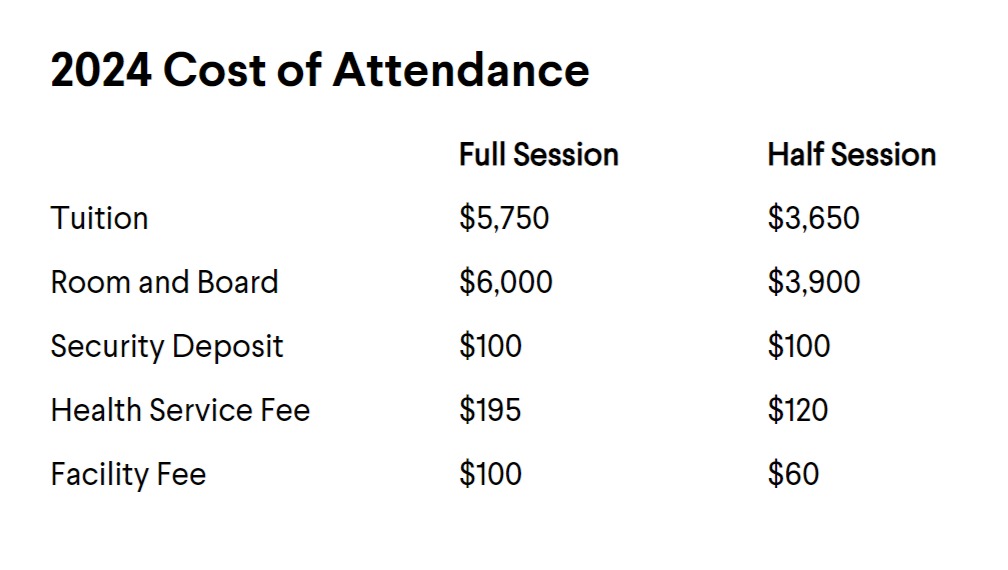Viewport: 1008px width, 570px height.
Task: Select the $60 half session facility fee
Action: coord(793,474)
